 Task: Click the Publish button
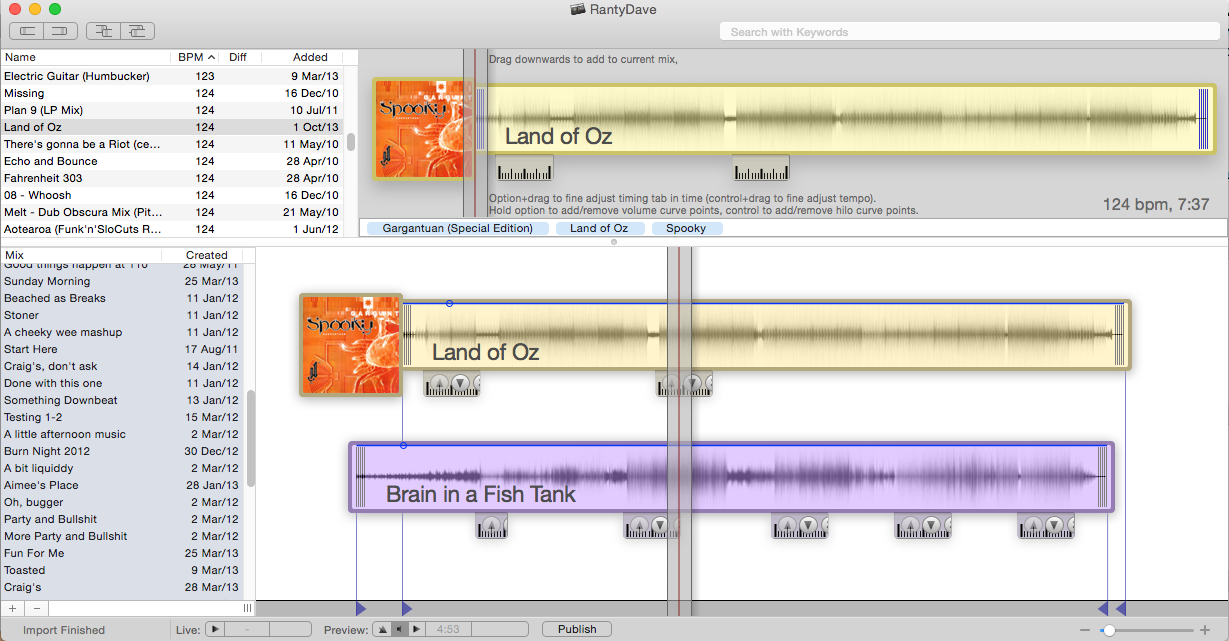pos(577,629)
